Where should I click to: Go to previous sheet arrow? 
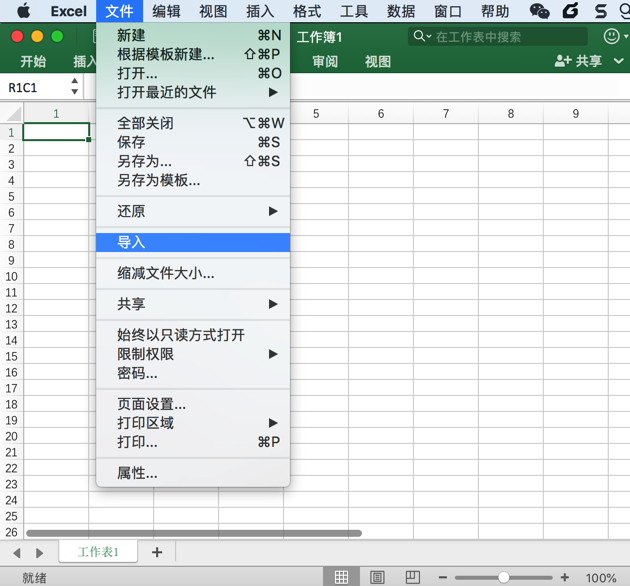click(x=17, y=553)
